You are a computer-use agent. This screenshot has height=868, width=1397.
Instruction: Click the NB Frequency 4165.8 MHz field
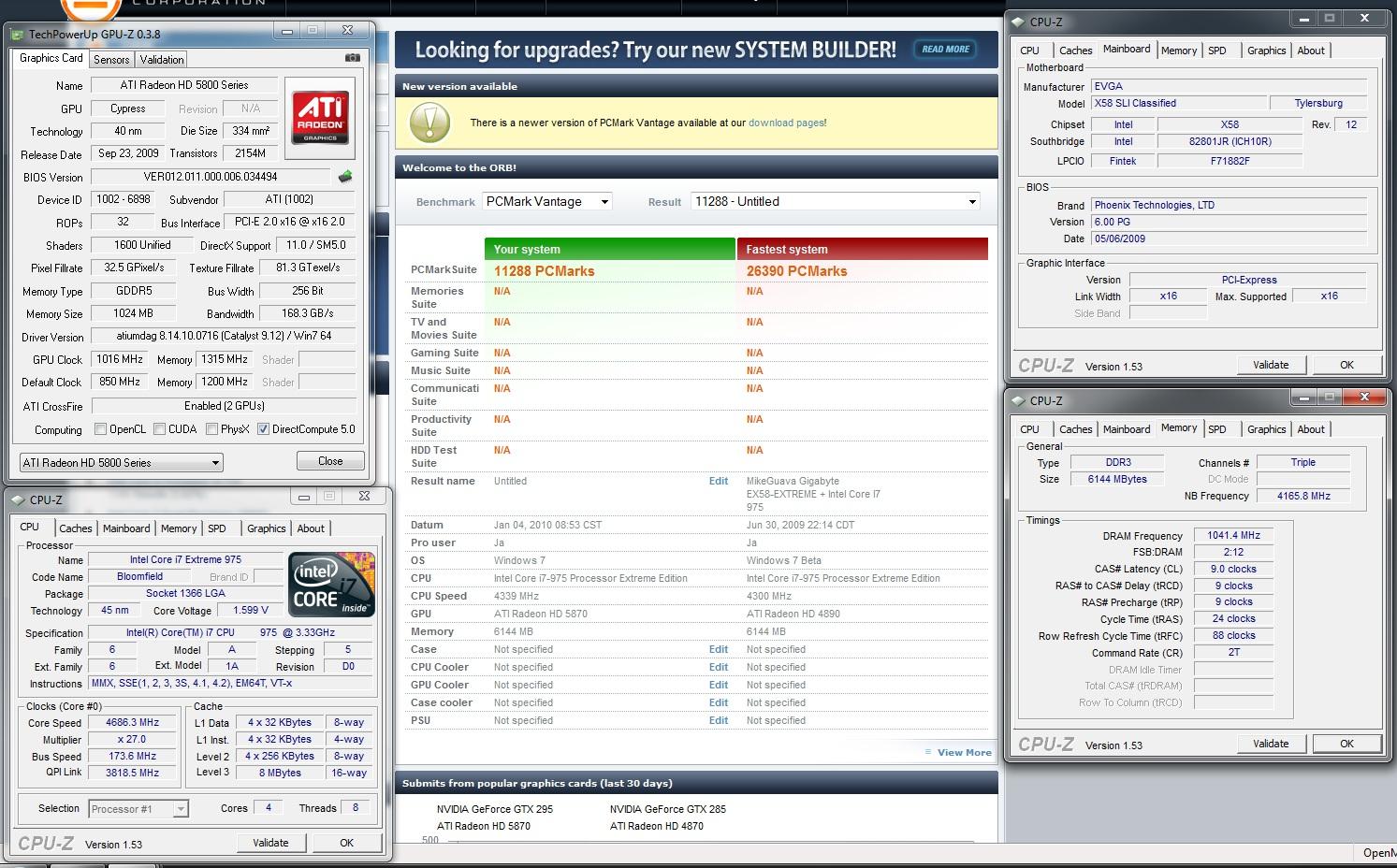(x=1302, y=496)
